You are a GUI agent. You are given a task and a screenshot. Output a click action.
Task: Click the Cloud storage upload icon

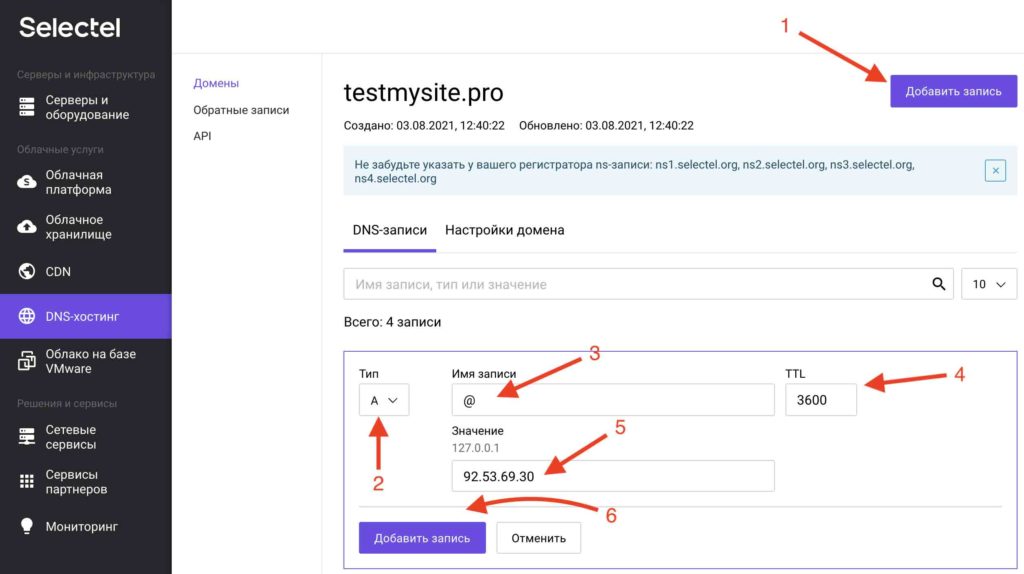coord(27,227)
